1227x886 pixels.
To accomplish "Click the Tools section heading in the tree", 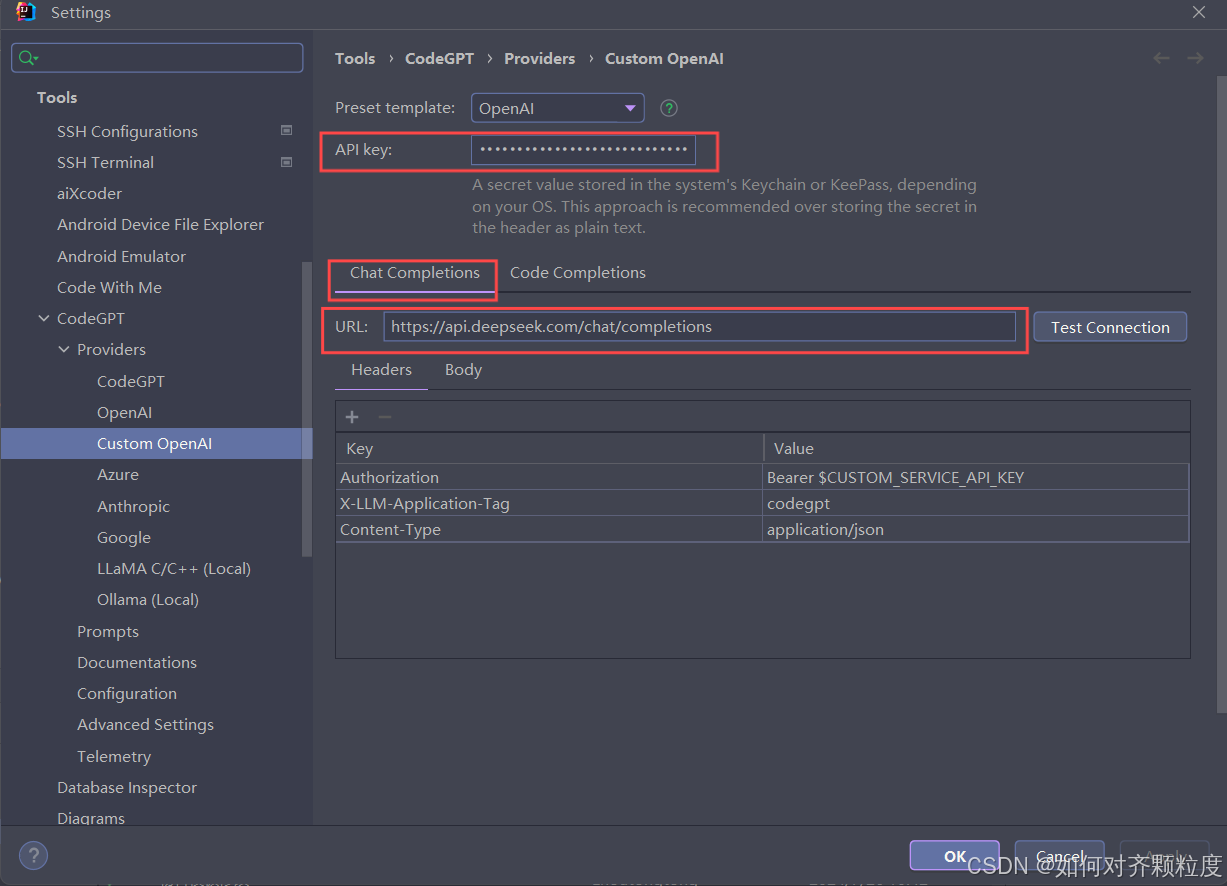I will click(57, 97).
